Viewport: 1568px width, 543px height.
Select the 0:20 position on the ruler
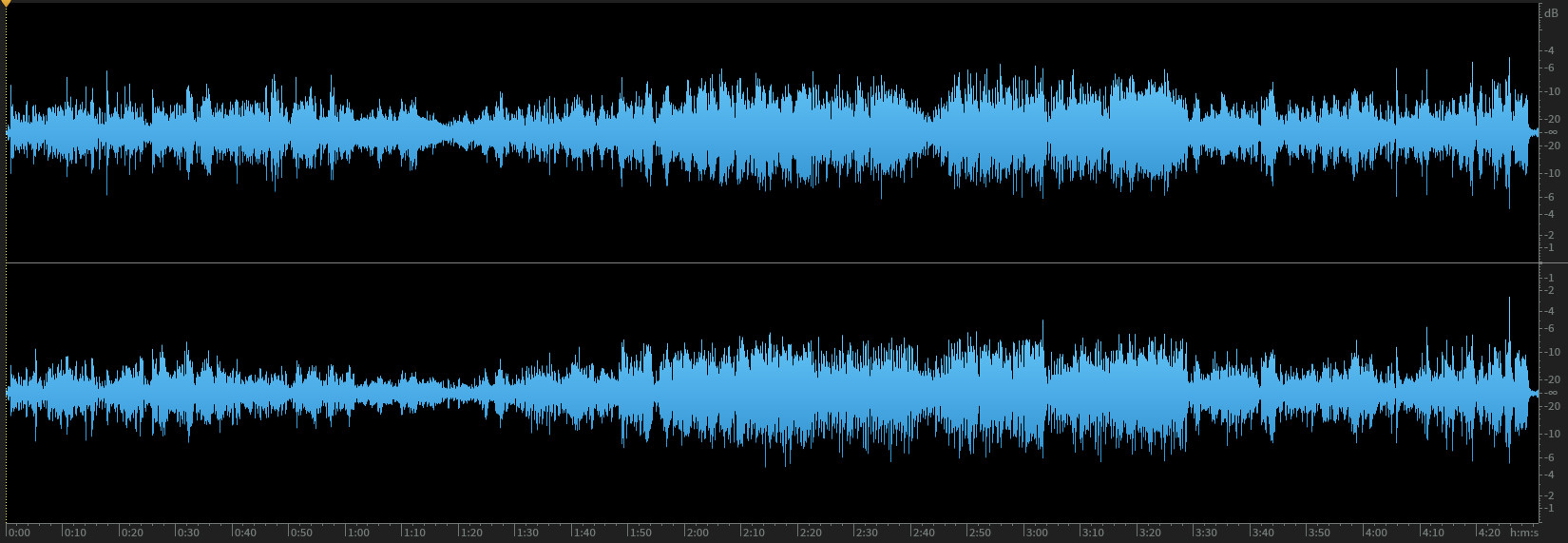pos(132,533)
